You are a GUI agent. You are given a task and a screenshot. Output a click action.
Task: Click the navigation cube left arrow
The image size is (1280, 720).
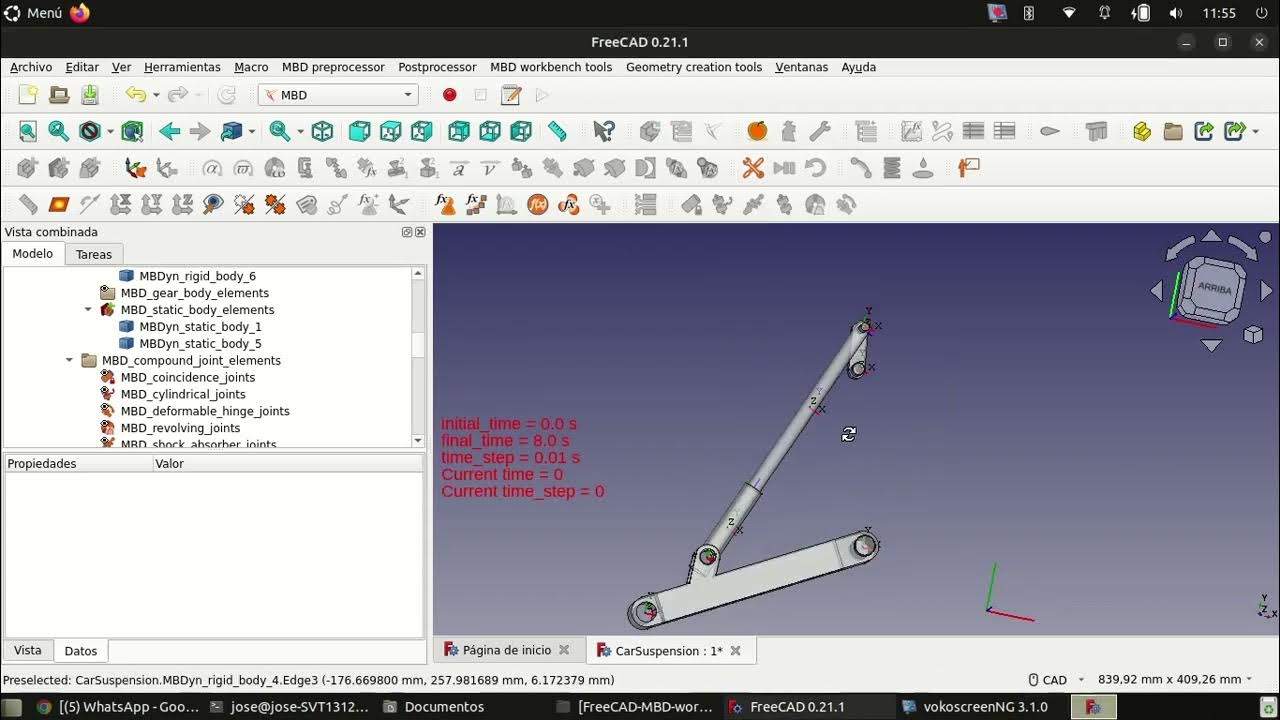(x=1157, y=290)
